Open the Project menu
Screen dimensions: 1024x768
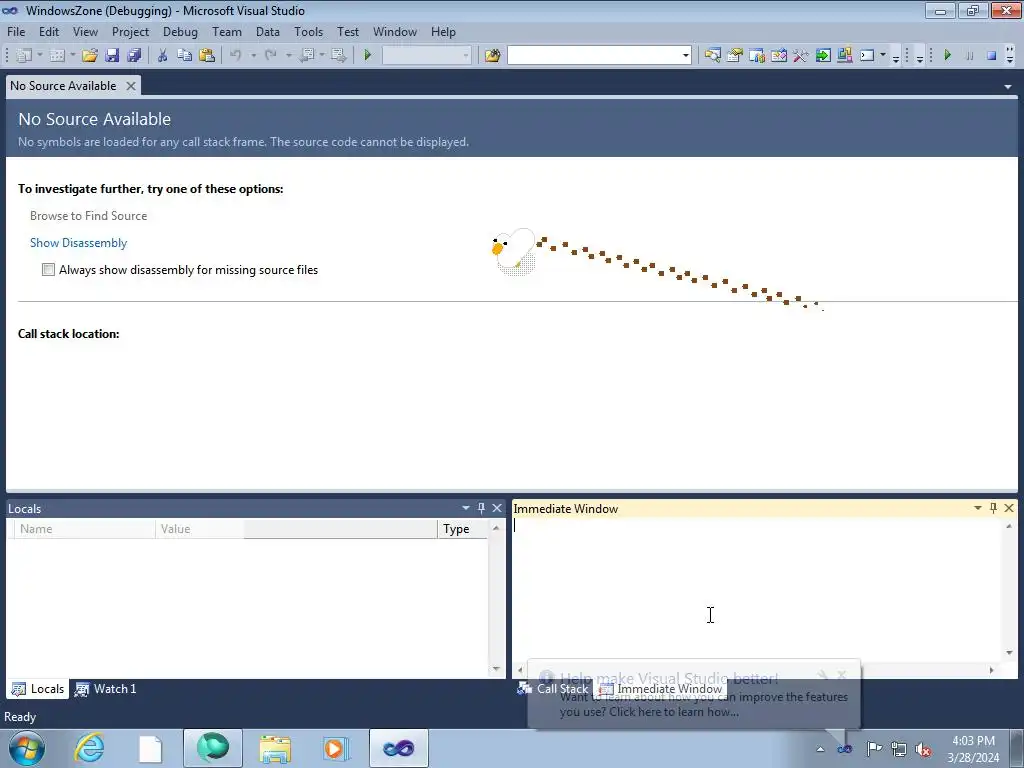coord(130,31)
